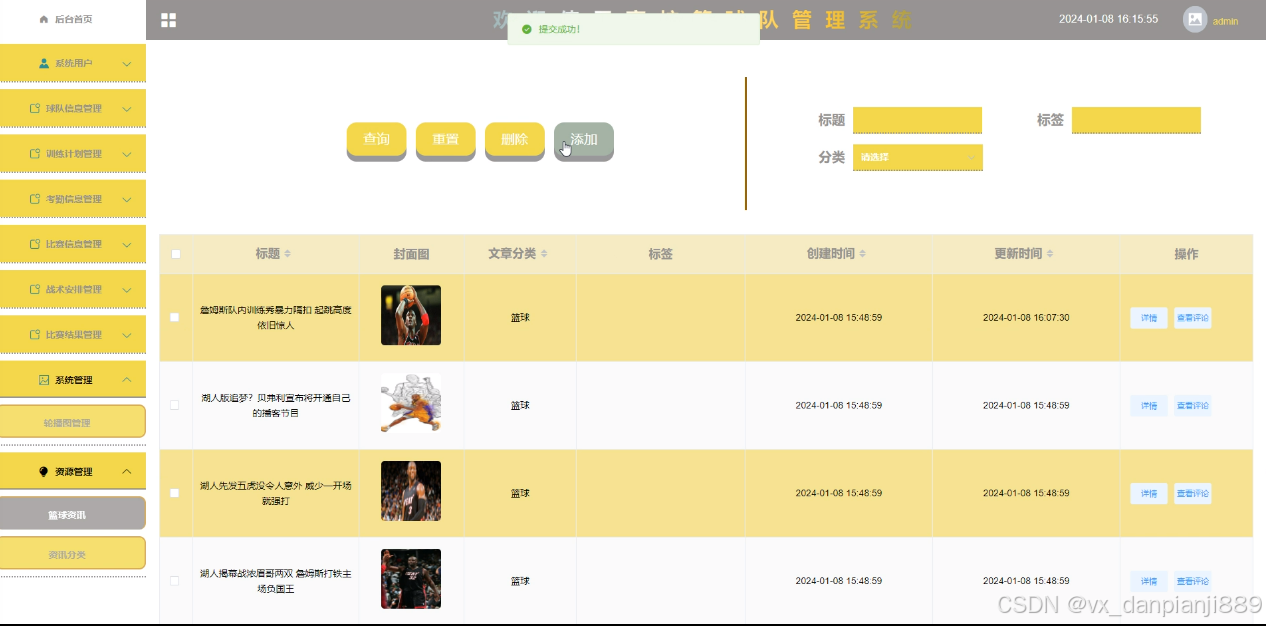Click the icon beside 比赛信息管理

point(35,244)
